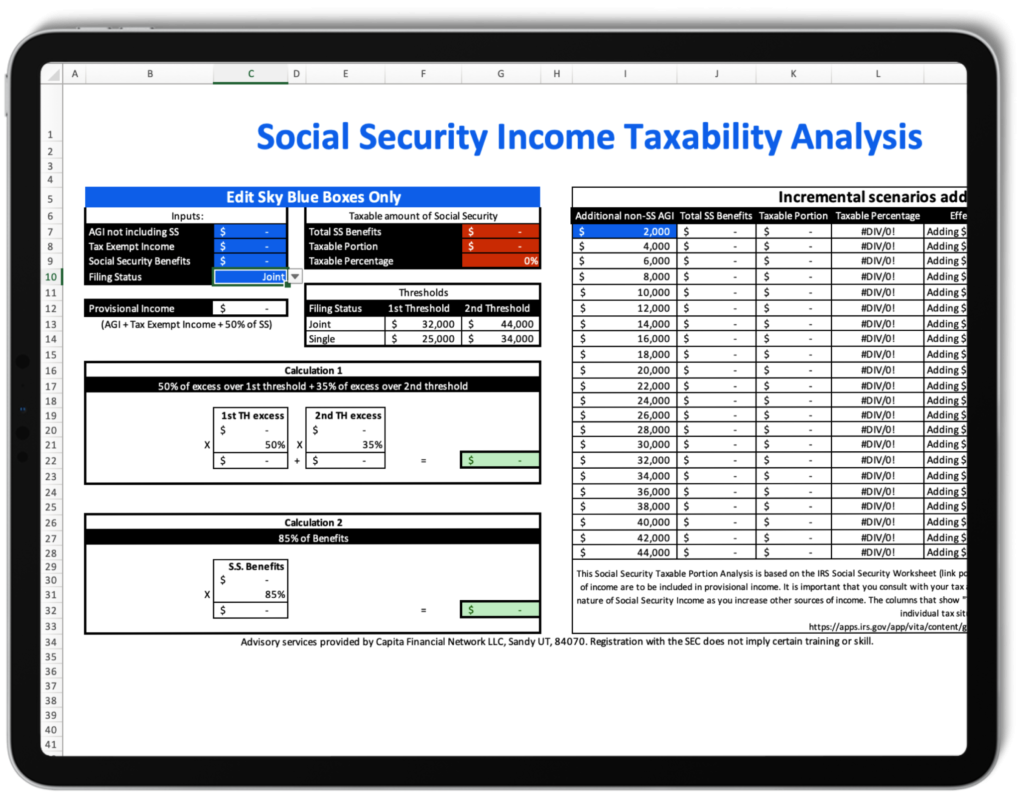Click the Joint 1st Threshold $32,000 cell

420,323
